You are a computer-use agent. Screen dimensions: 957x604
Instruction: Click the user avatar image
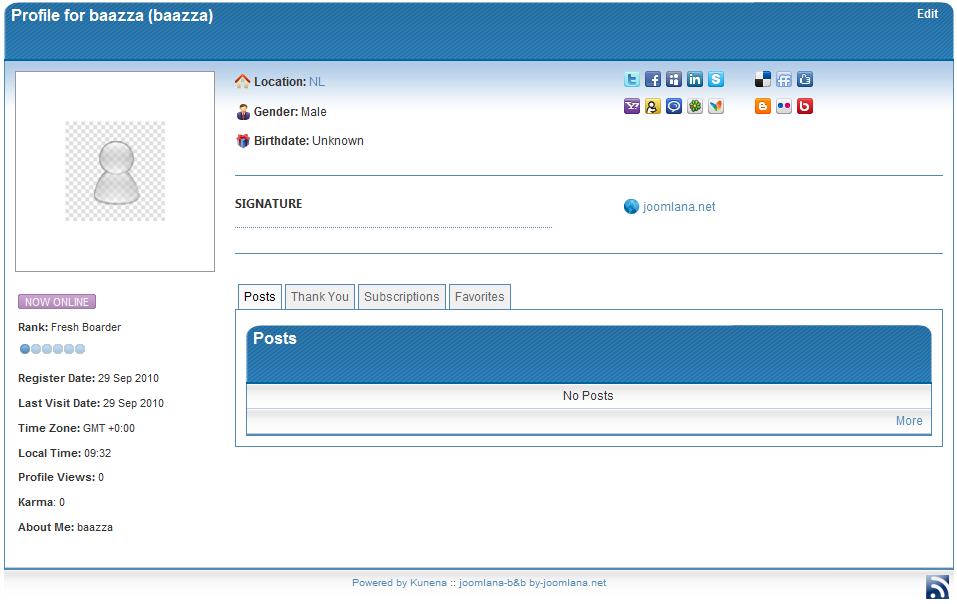pyautogui.click(x=115, y=171)
